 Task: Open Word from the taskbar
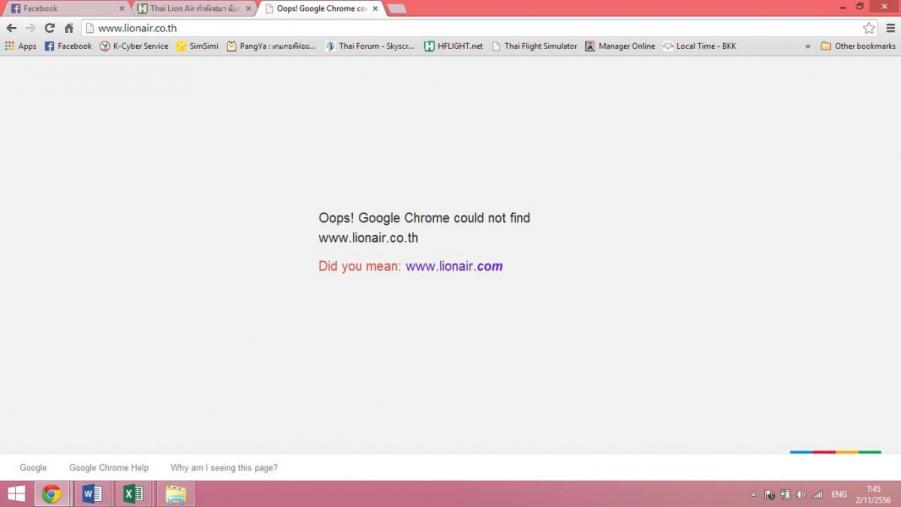click(92, 494)
